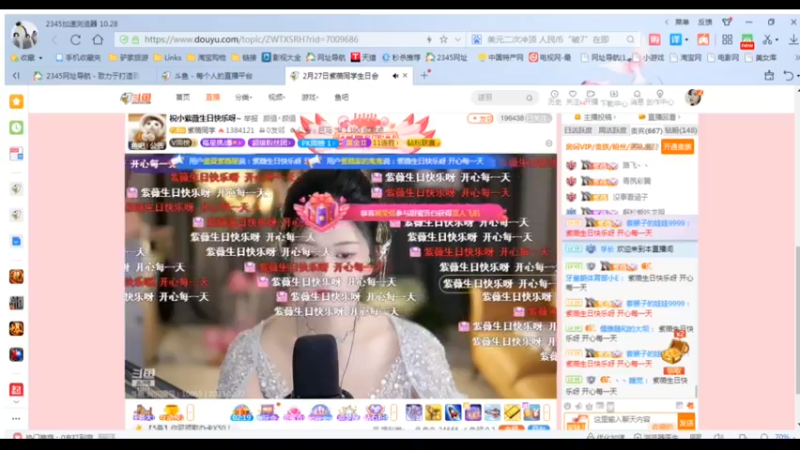Open the blue translate extension icon
The width and height of the screenshot is (800, 450).
coord(675,39)
